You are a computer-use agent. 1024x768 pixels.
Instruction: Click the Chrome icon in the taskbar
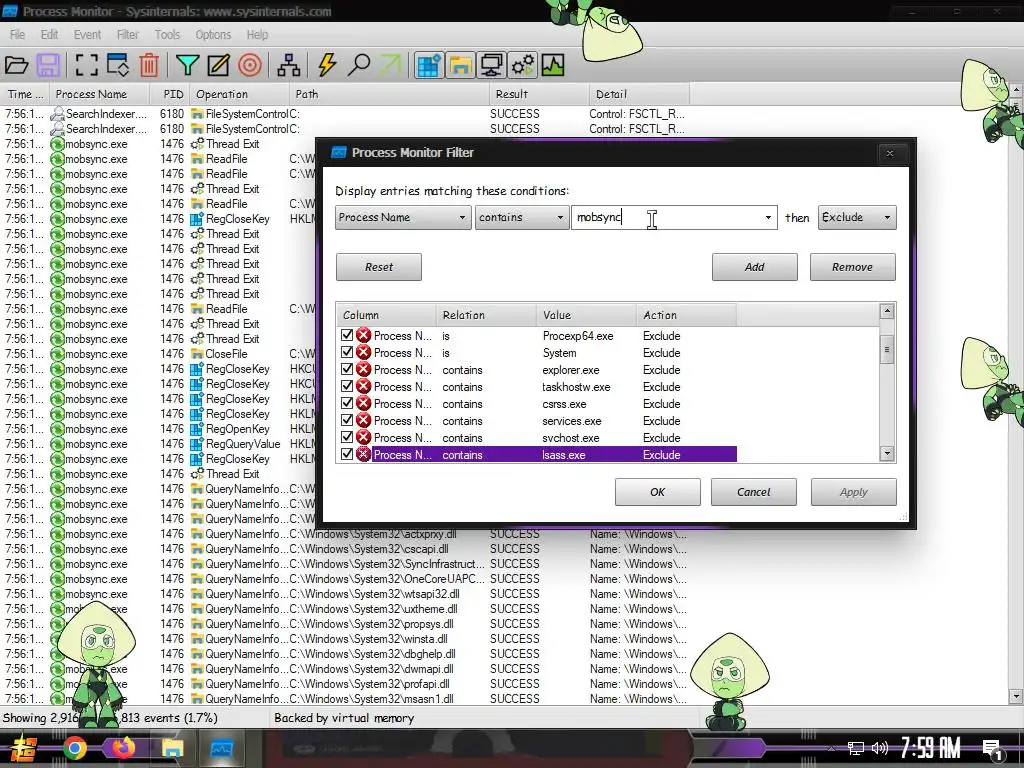[74, 748]
